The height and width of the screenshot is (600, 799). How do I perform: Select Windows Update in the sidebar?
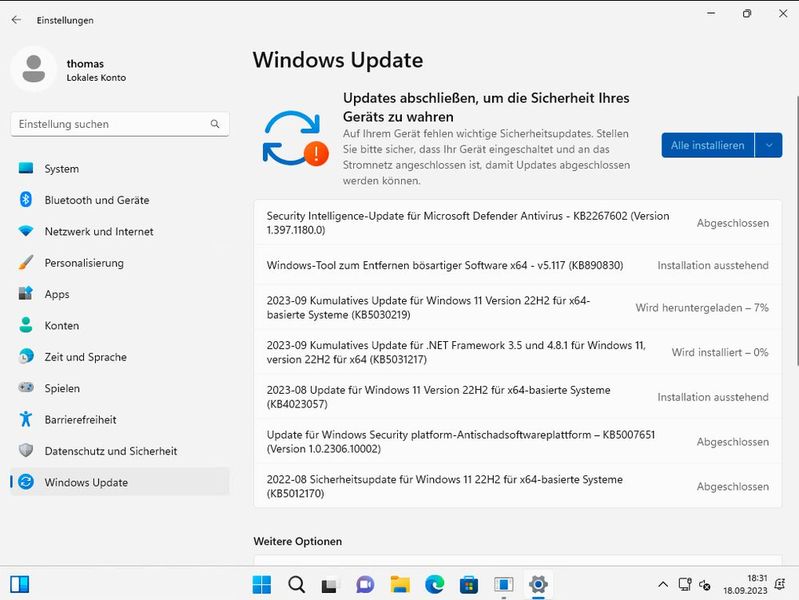tap(120, 482)
